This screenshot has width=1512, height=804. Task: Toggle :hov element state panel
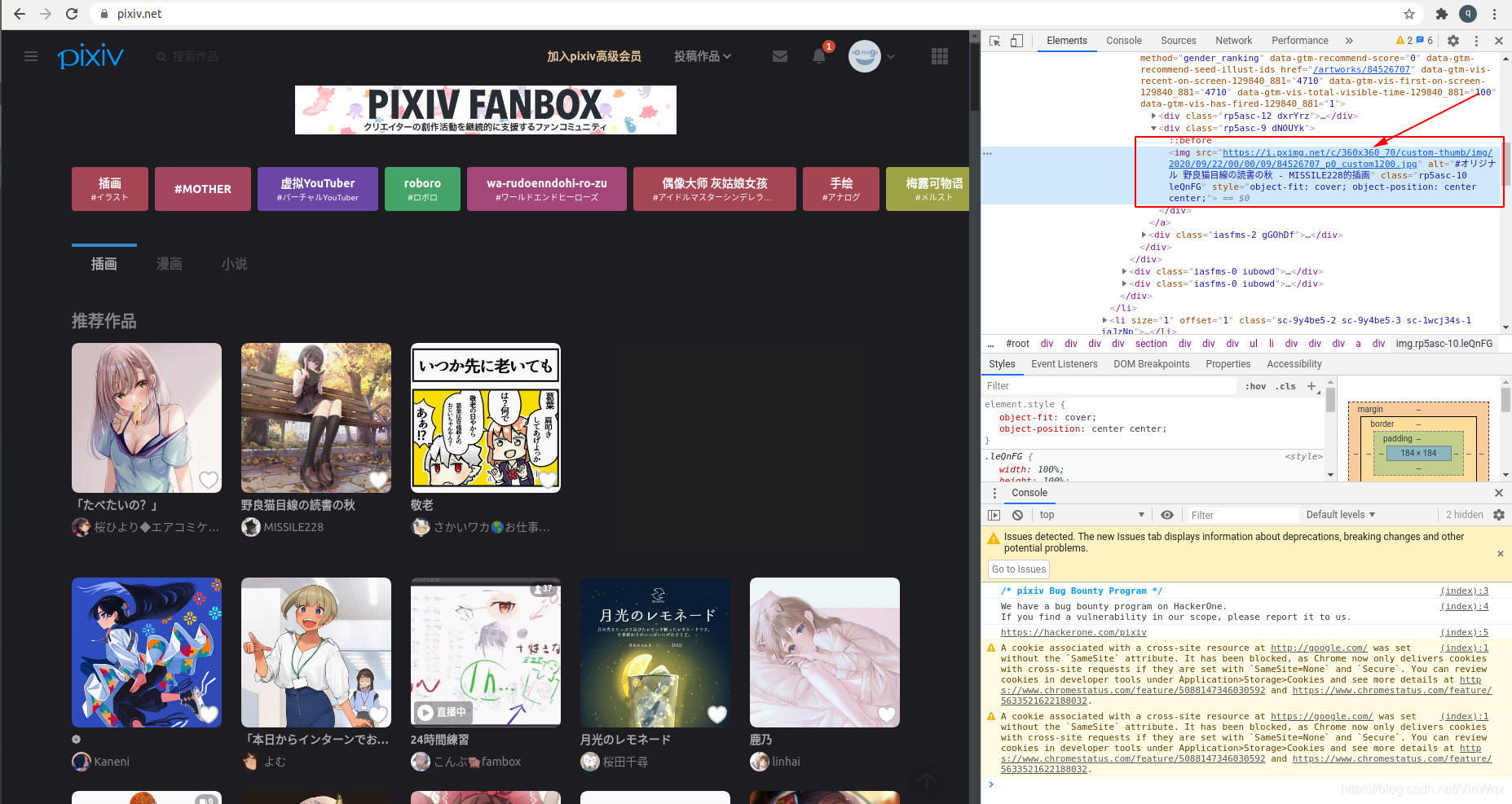point(1256,387)
